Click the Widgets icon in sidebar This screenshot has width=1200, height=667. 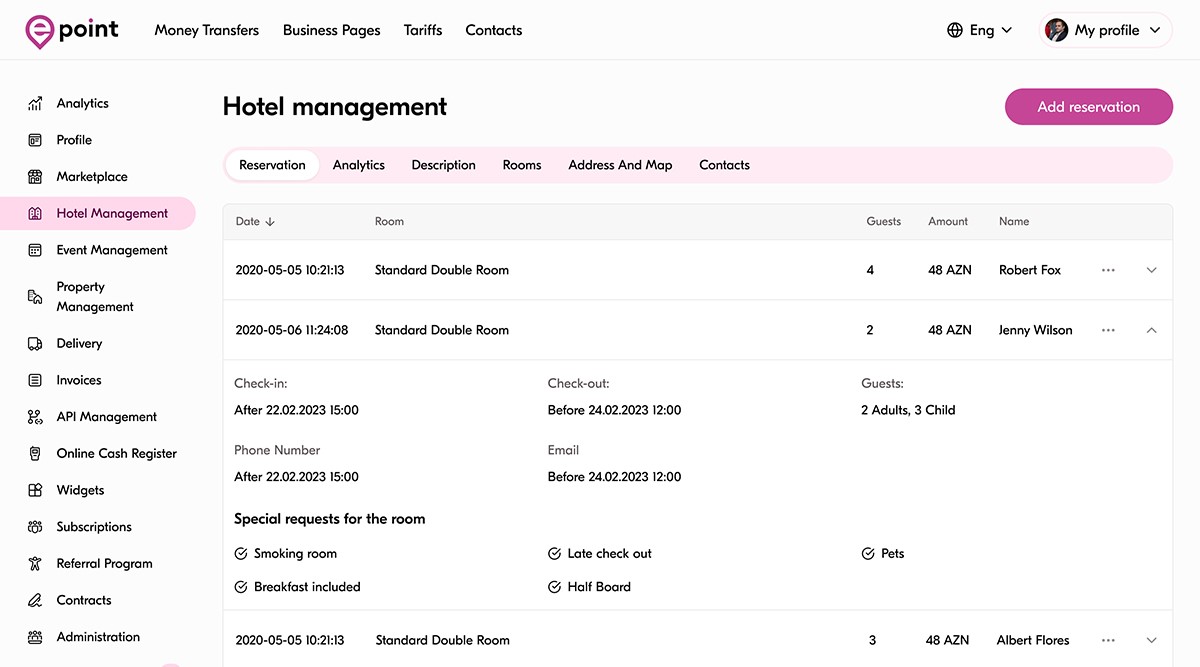pos(35,490)
